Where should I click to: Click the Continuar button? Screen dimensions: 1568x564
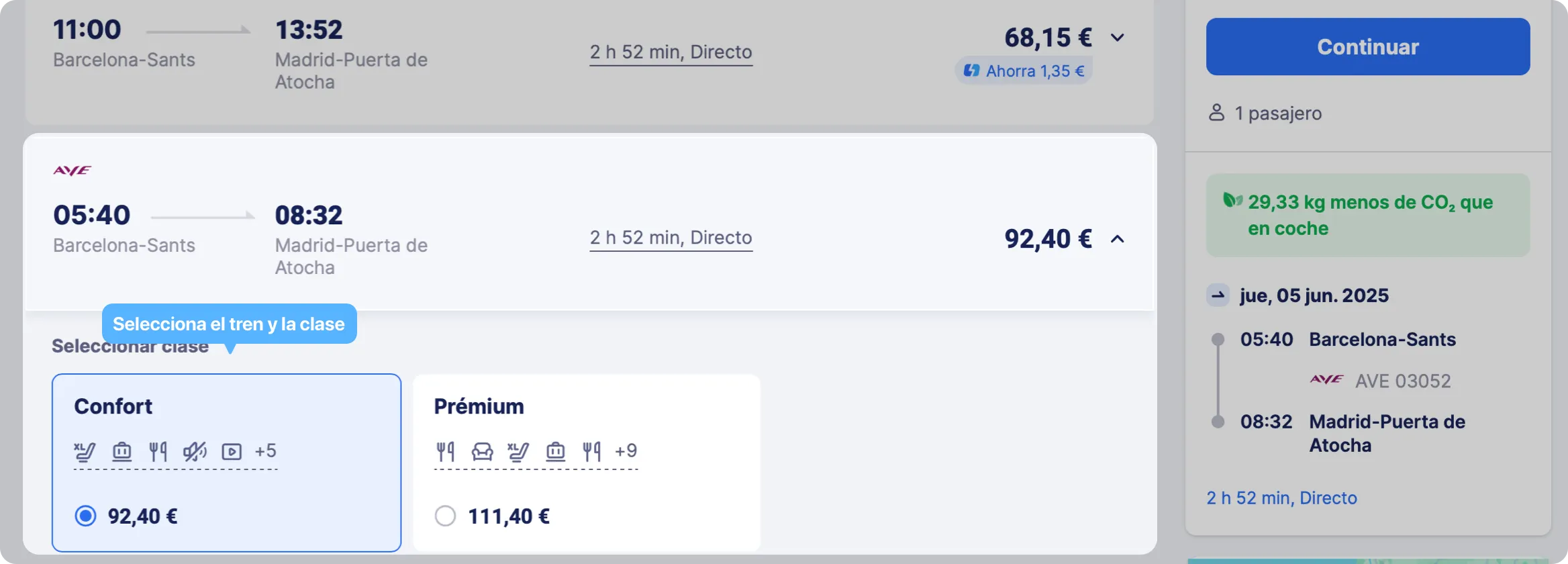1368,46
